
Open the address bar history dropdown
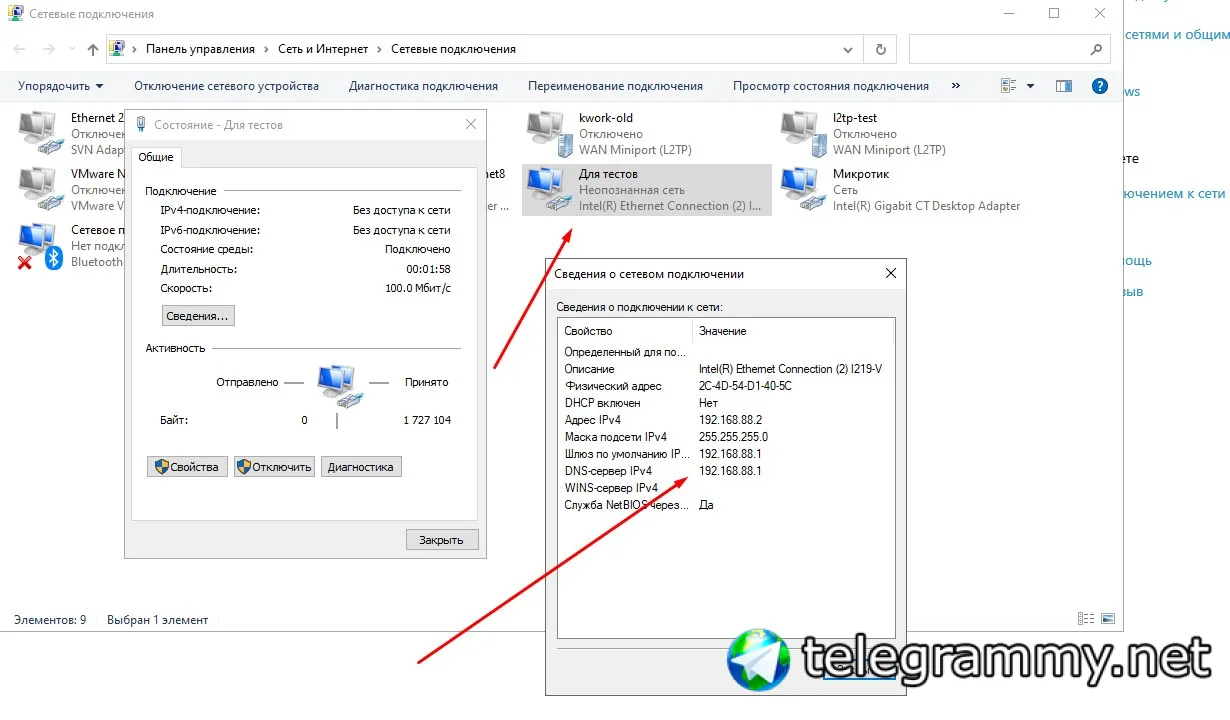tap(848, 49)
